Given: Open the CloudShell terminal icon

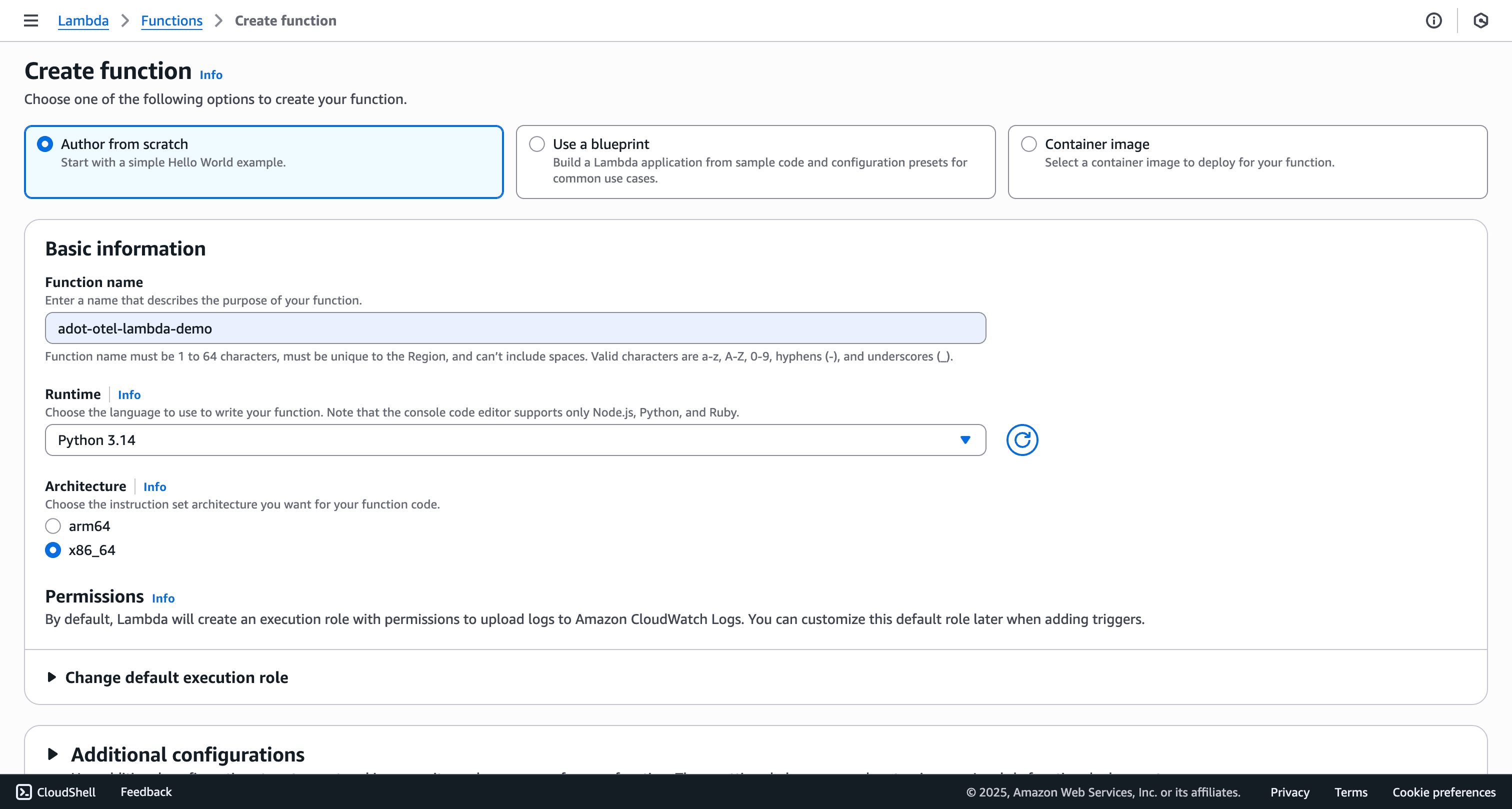Looking at the screenshot, I should 23,791.
